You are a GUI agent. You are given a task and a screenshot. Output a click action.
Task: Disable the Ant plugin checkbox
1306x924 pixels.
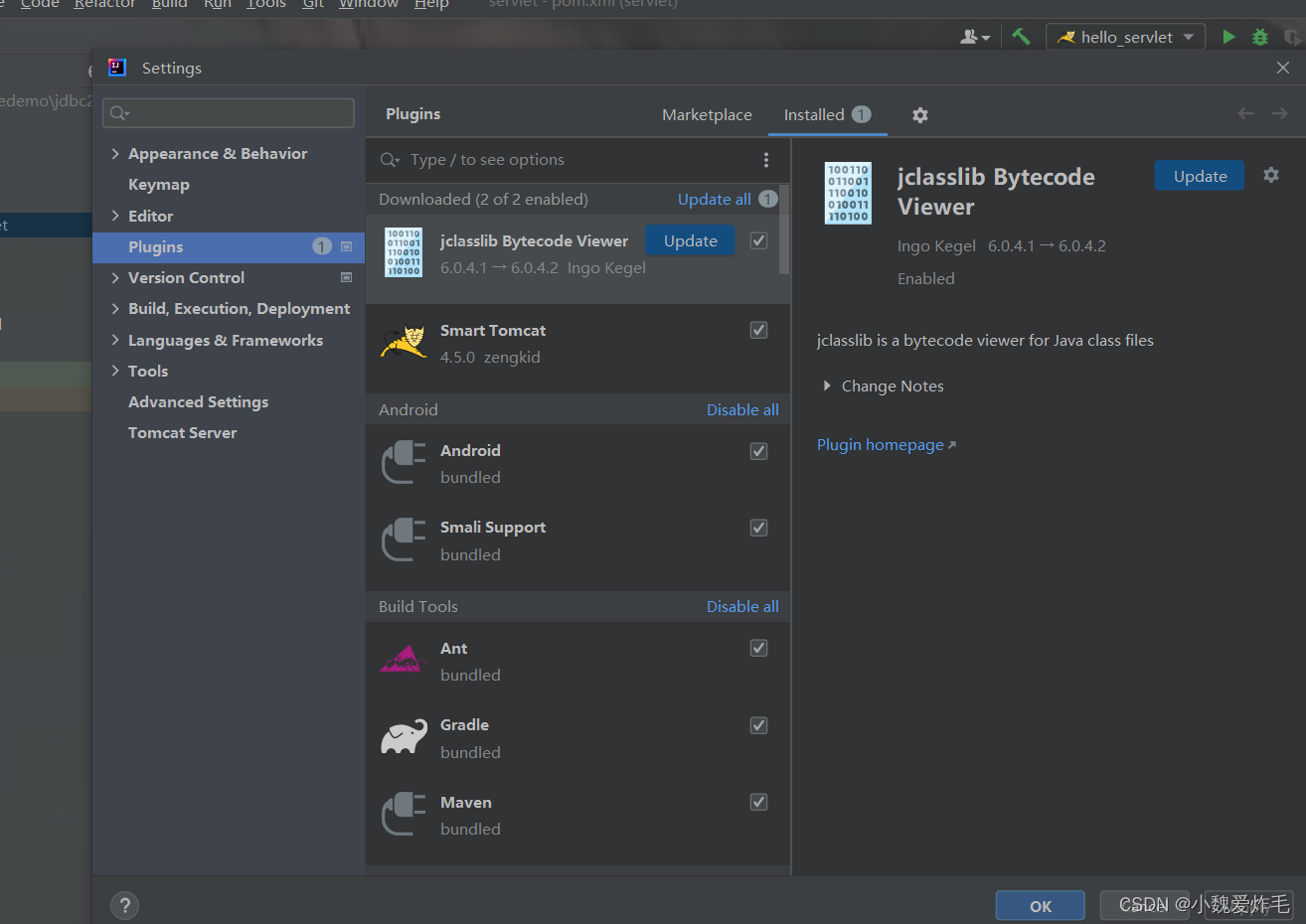[758, 648]
